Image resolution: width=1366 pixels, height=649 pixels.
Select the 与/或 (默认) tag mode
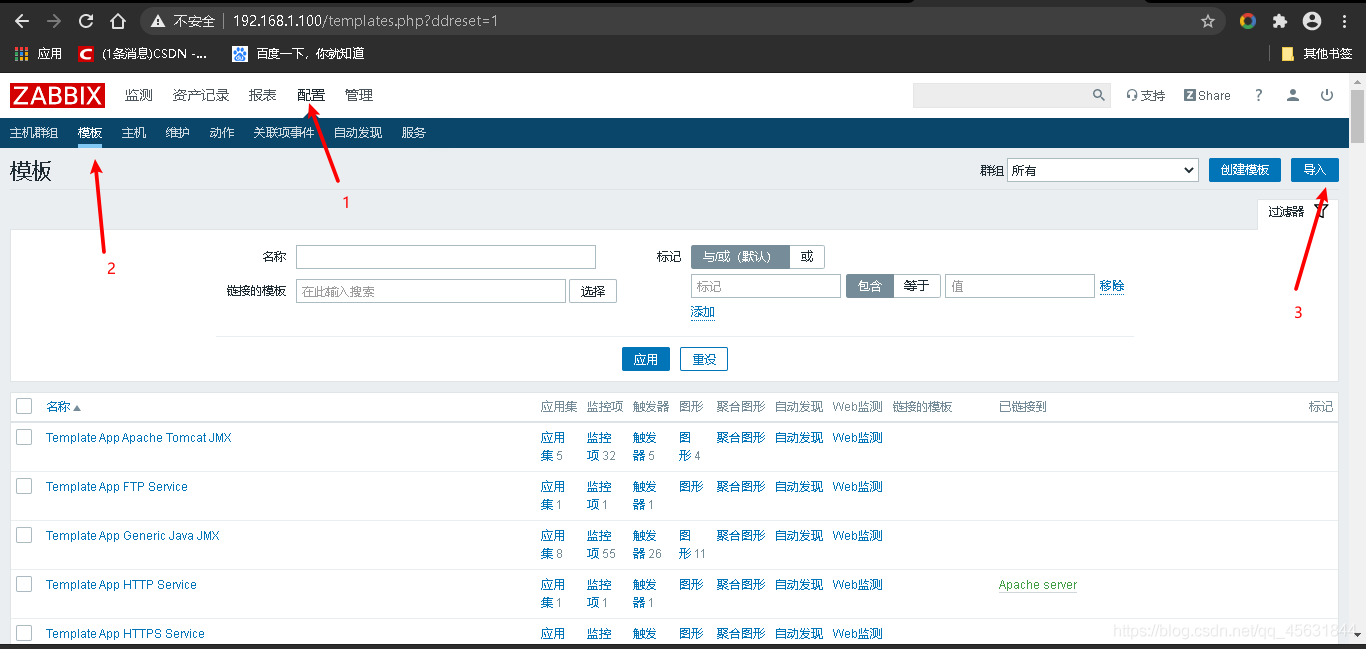tap(740, 256)
